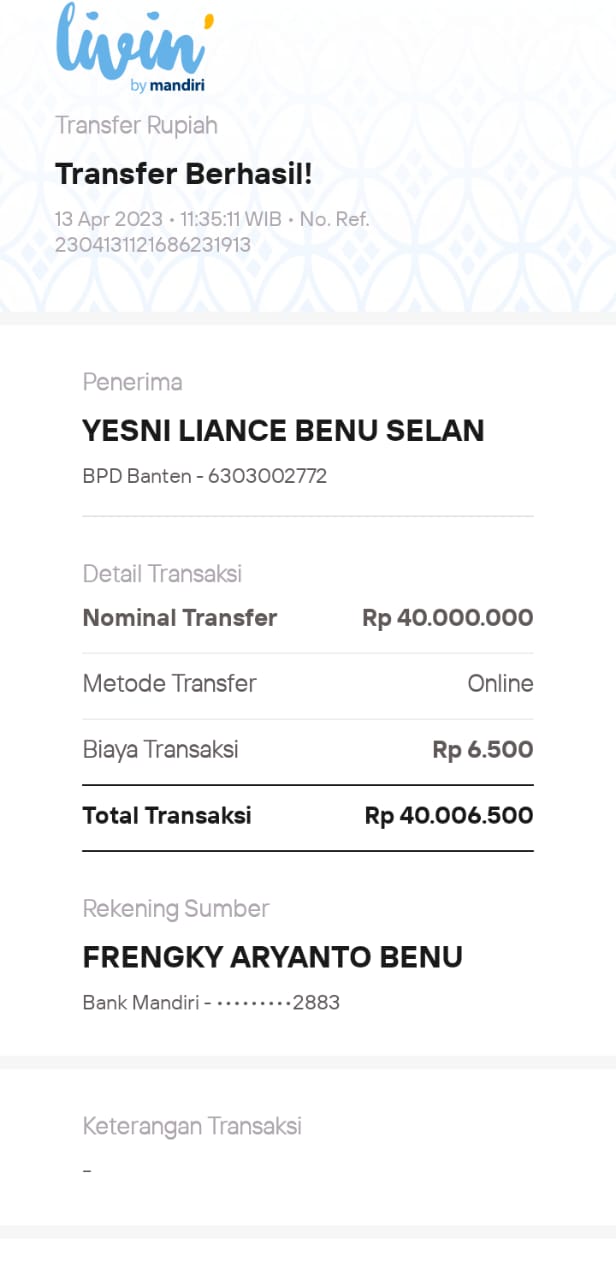Click the Metode Transfer label
Screen dimensions: 616x1280
tap(169, 684)
